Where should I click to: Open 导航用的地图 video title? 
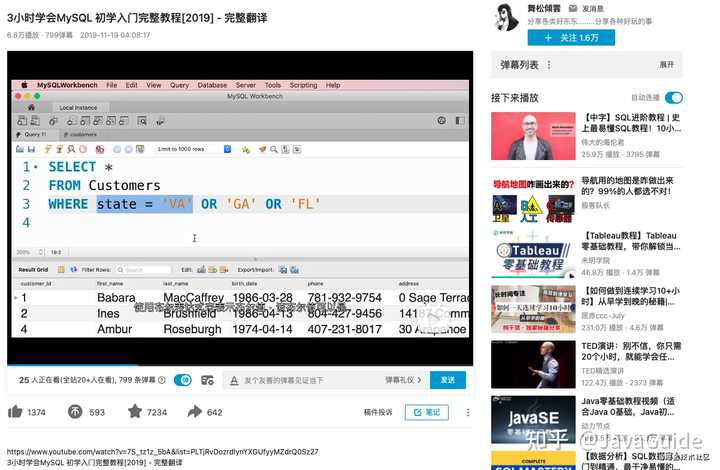[627, 185]
